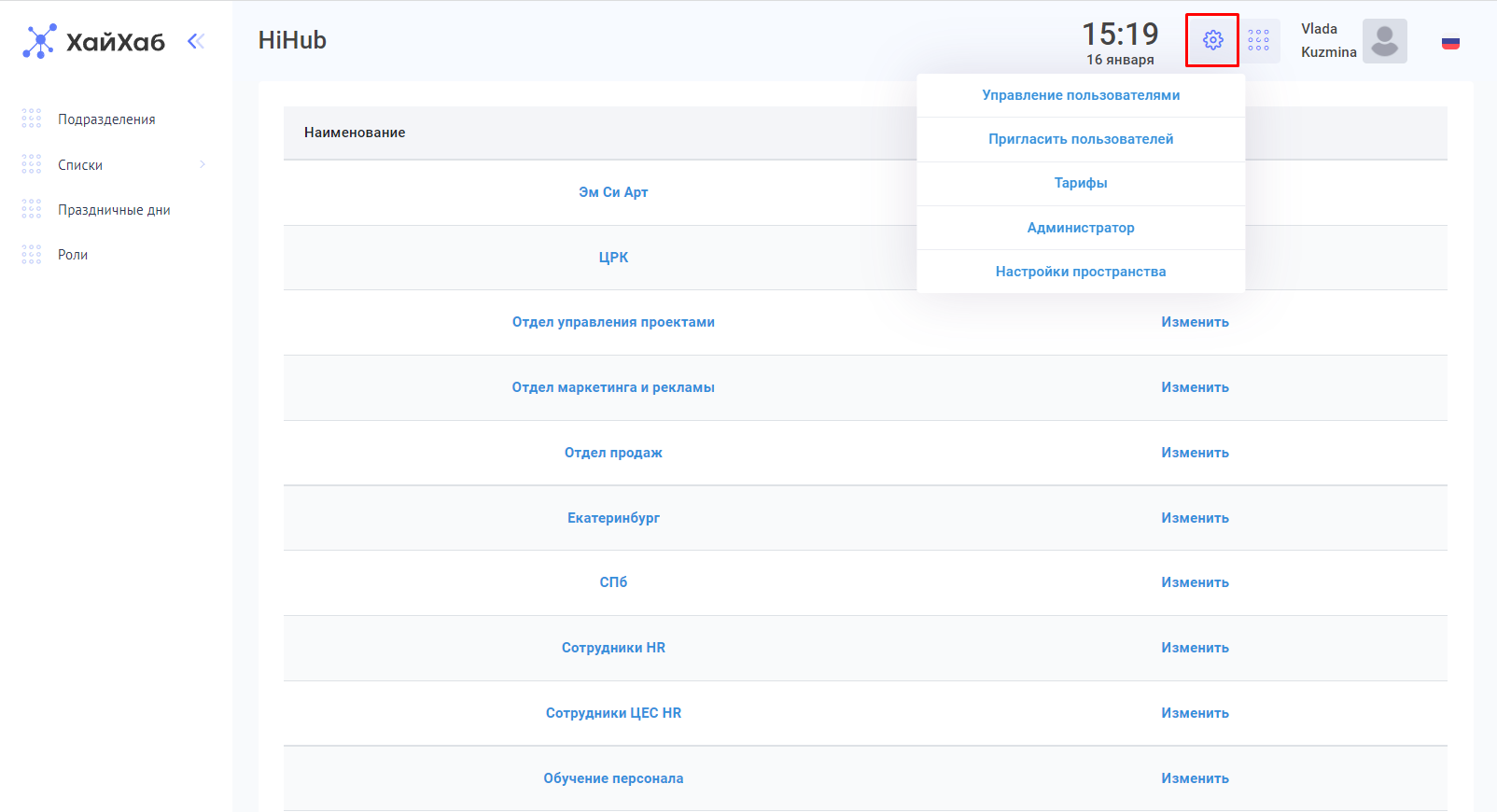Click Изменить for Отдел продаж
The image size is (1497, 812).
tap(1195, 453)
